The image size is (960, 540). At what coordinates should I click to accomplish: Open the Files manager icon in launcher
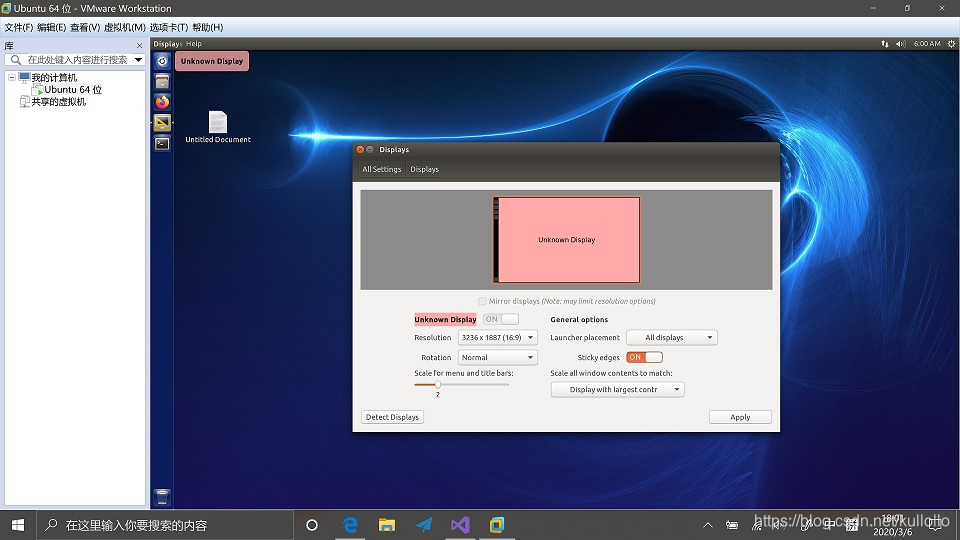pyautogui.click(x=162, y=81)
